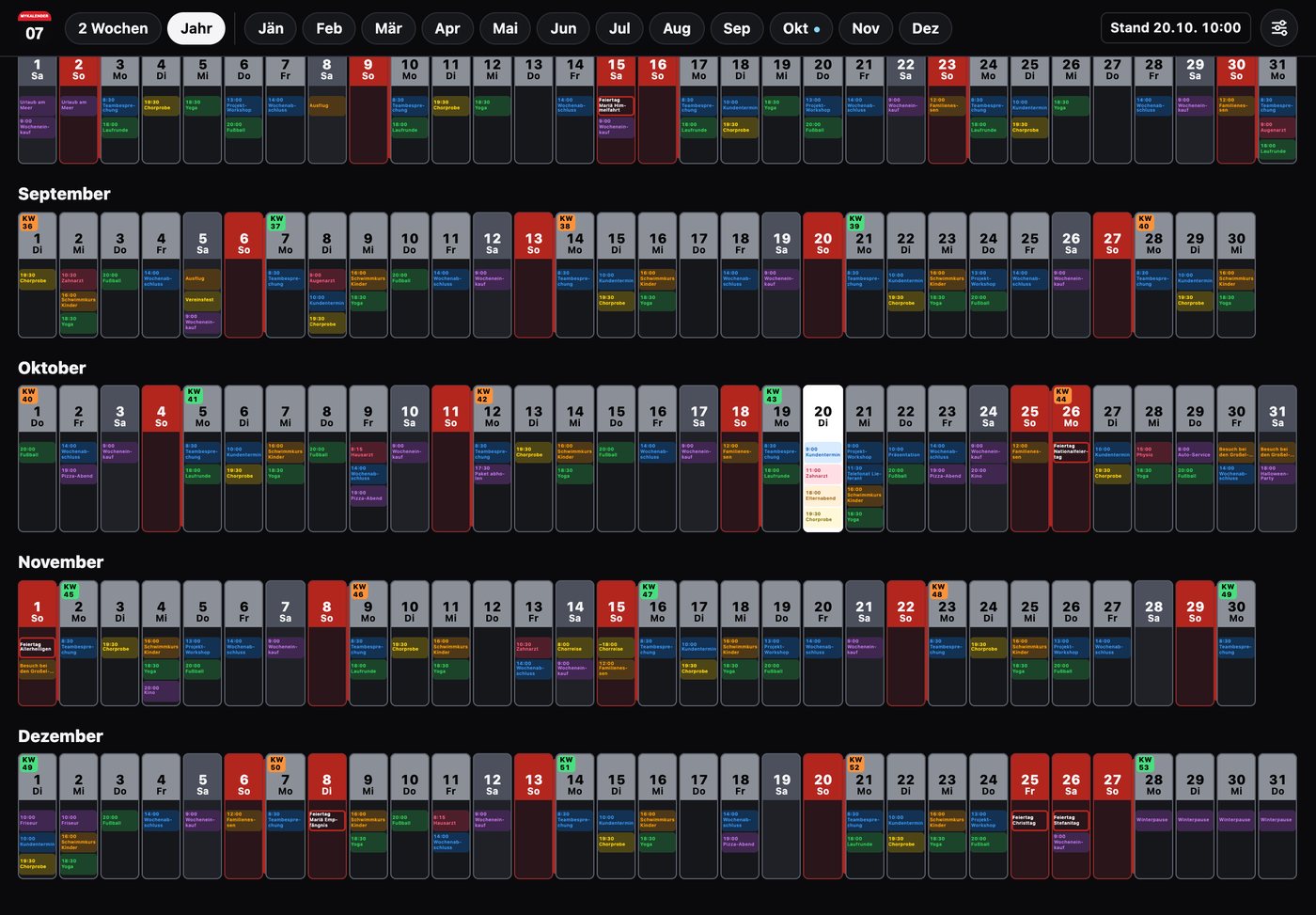Open the filter settings sliders icon

click(x=1279, y=28)
